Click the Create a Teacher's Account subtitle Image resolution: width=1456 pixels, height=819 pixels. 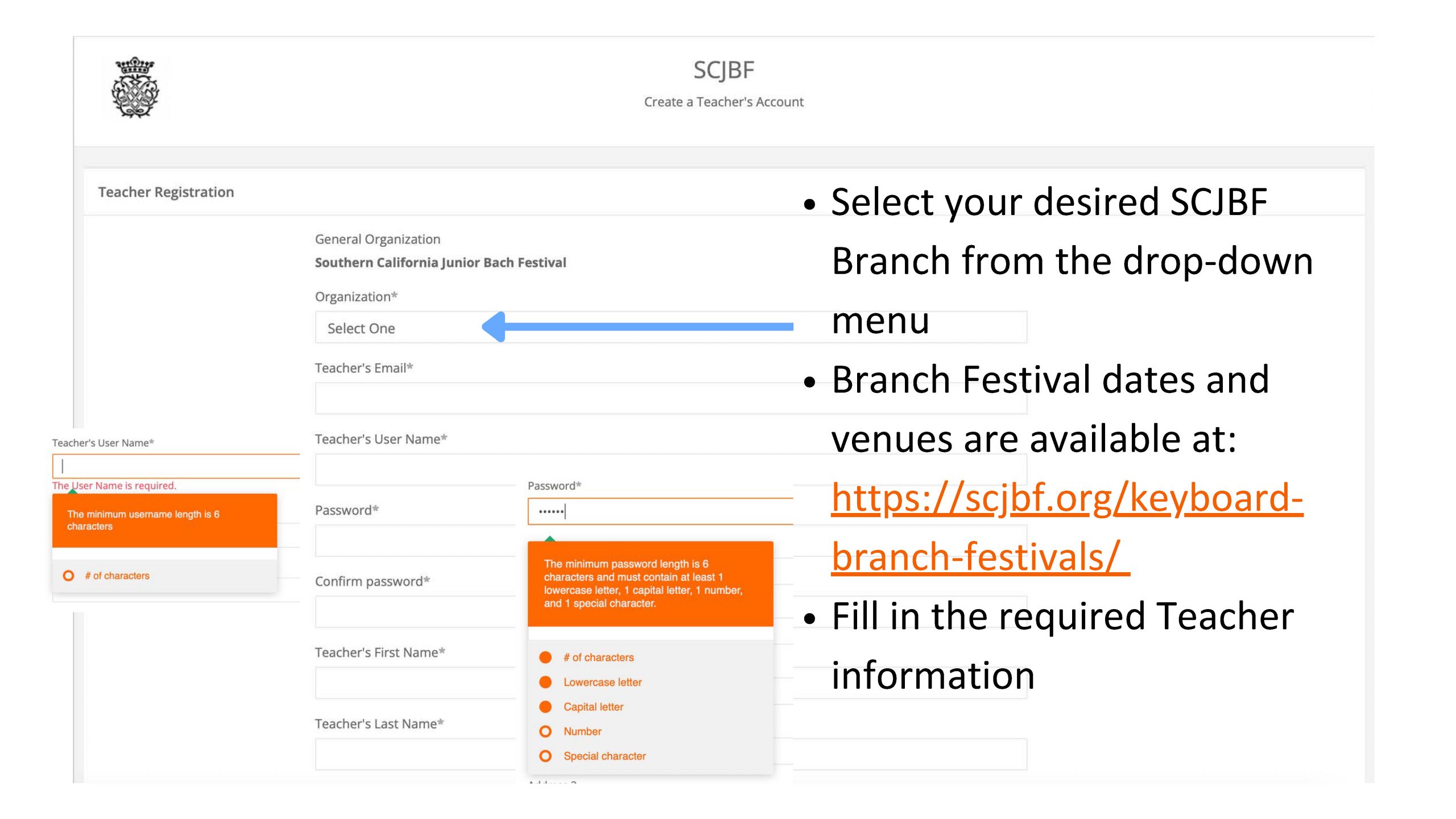coord(723,102)
